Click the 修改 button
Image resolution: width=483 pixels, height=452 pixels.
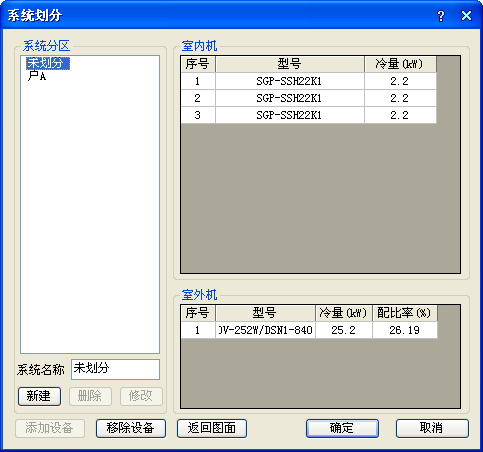[141, 396]
